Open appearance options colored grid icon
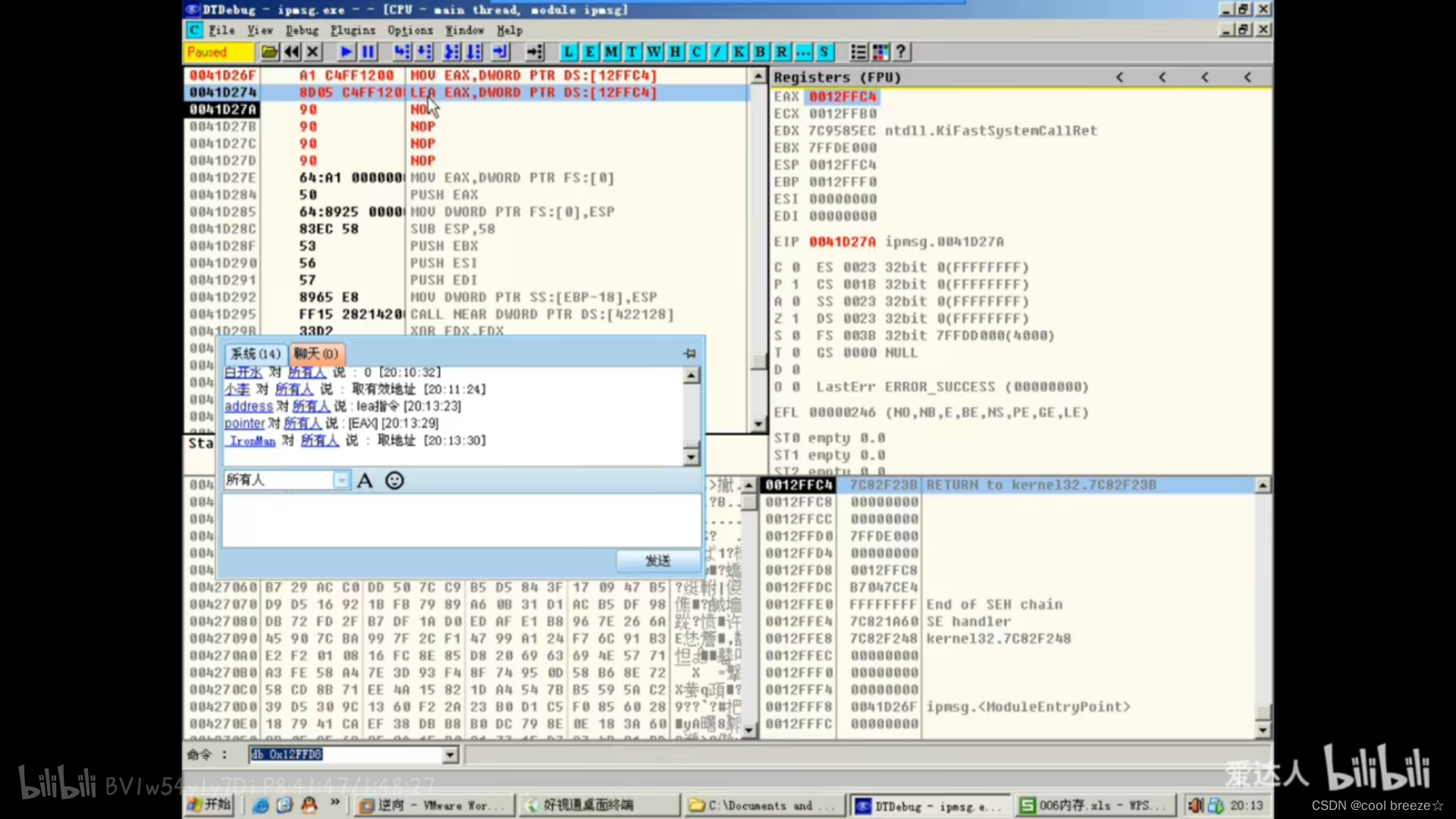The width and height of the screenshot is (1456, 819). click(x=880, y=52)
